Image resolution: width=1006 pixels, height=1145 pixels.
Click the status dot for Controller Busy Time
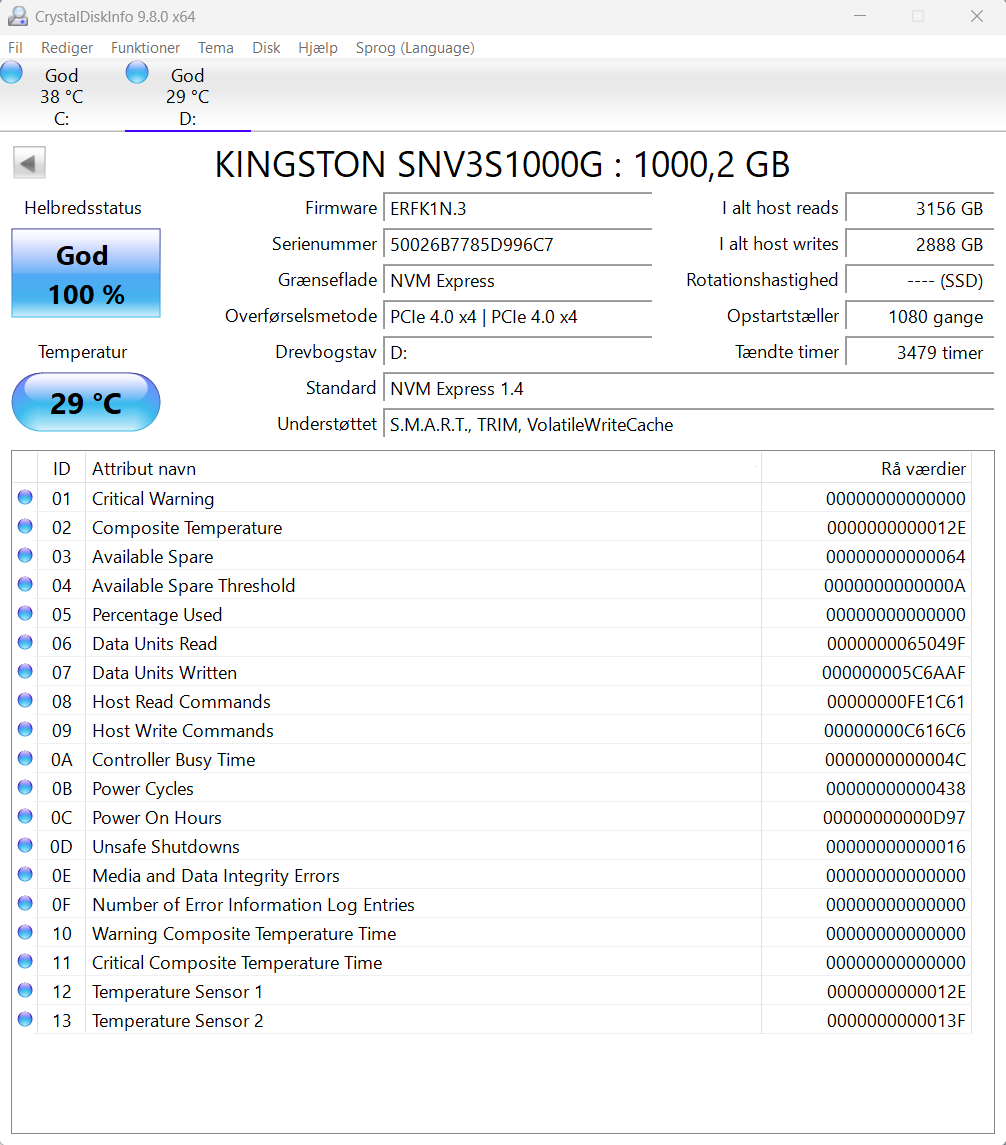pos(25,759)
